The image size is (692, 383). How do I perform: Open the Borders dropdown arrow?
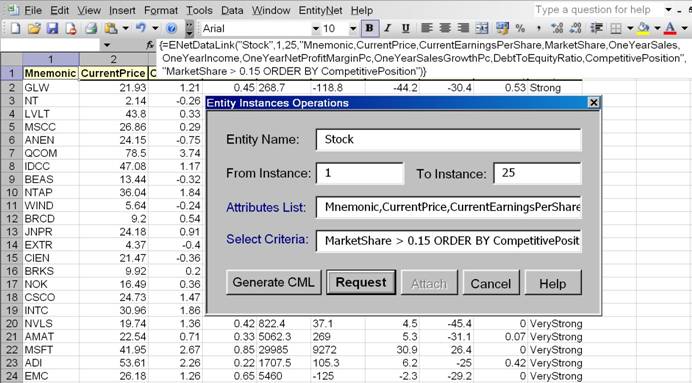[630, 29]
